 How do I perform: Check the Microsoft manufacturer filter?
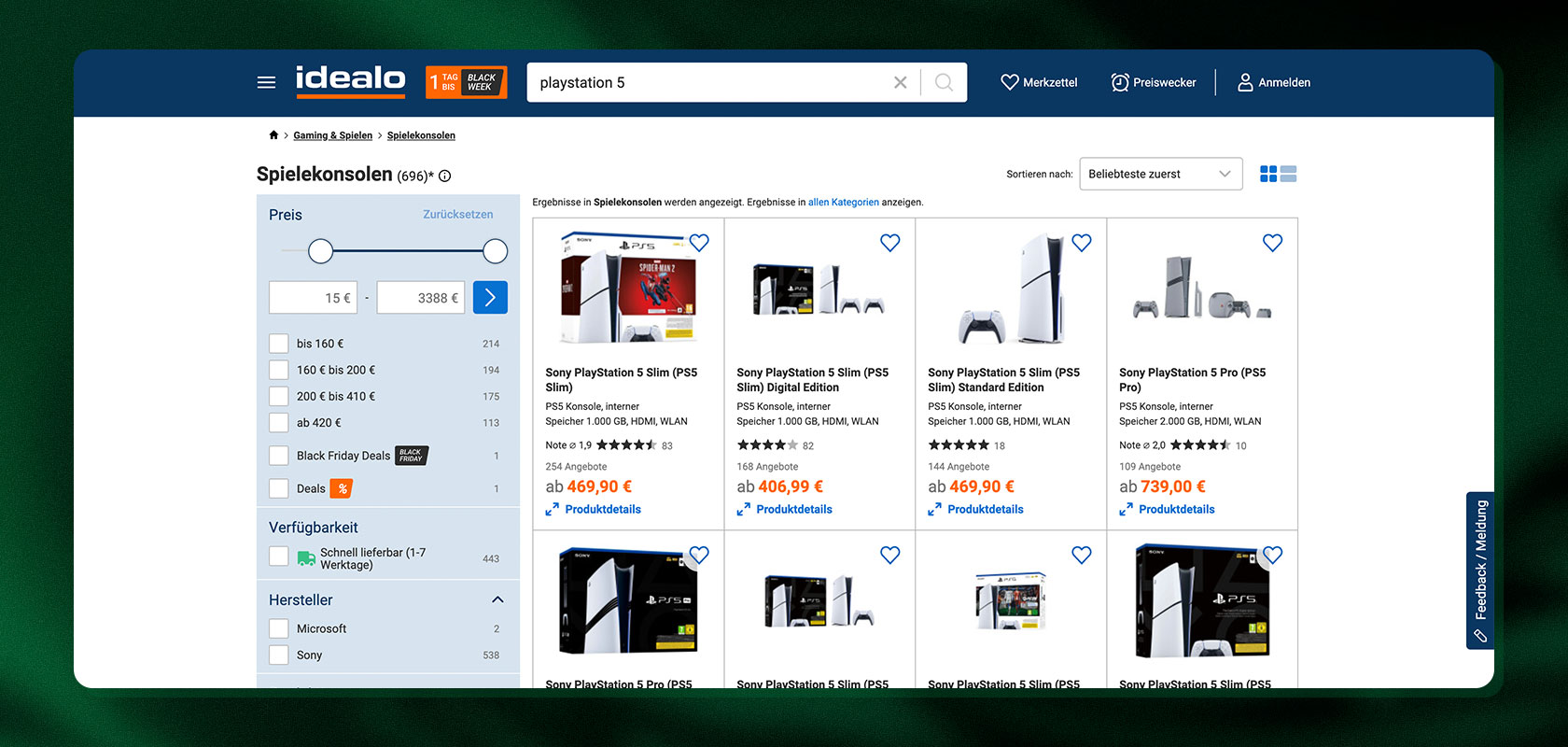pos(278,628)
